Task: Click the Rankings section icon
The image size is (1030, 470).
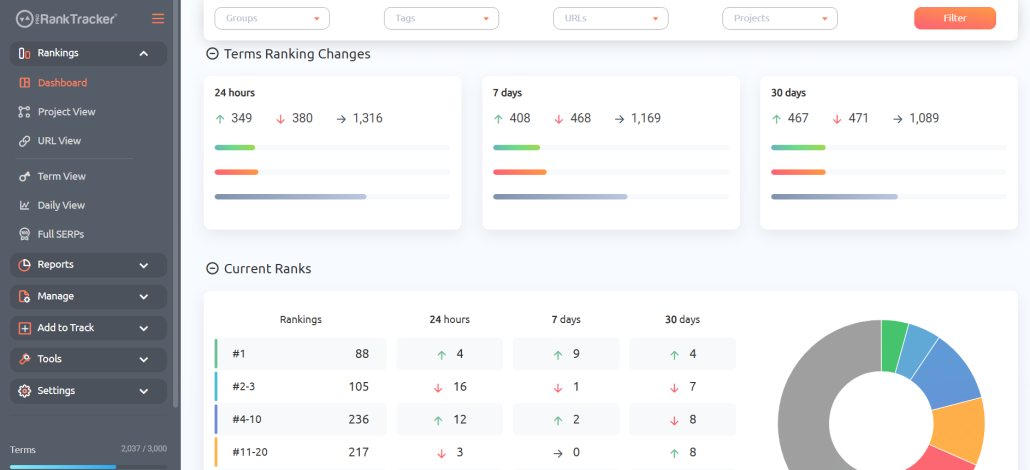Action: click(24, 53)
